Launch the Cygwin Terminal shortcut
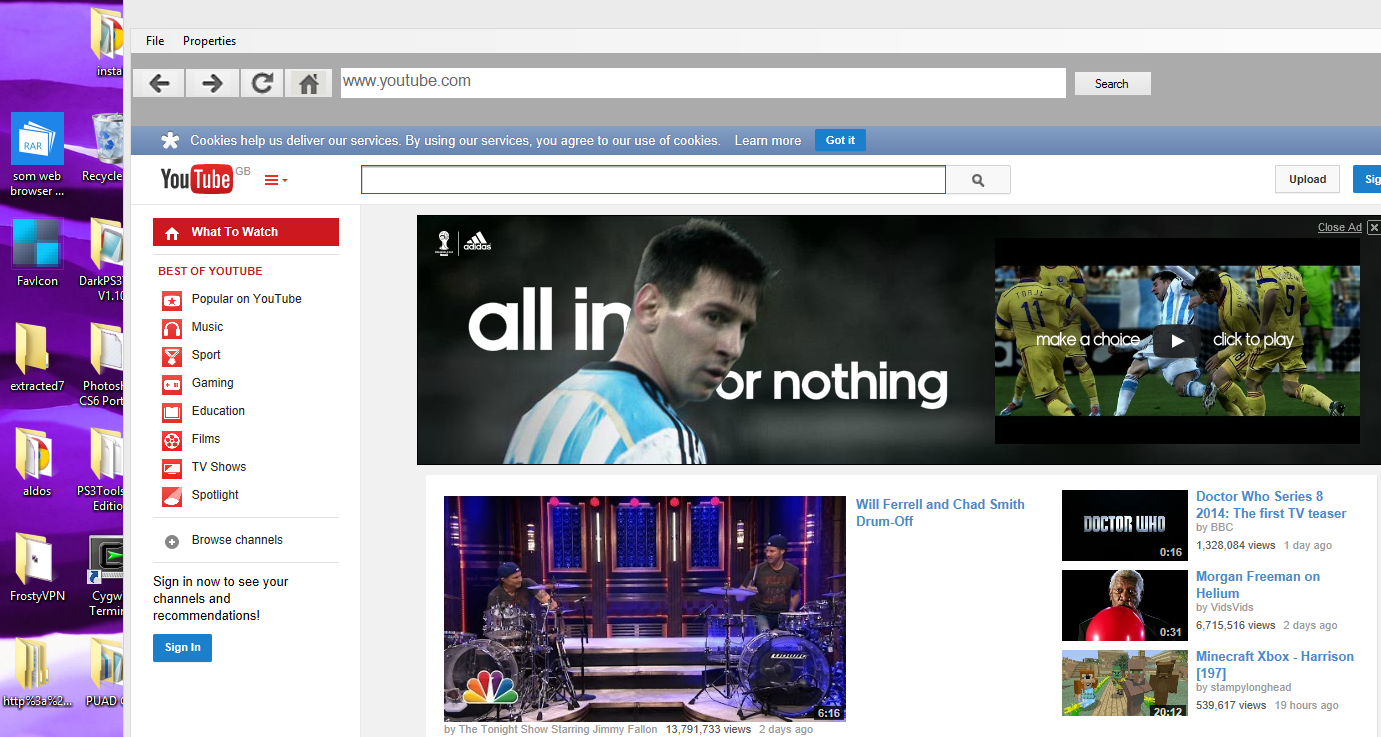Viewport: 1381px width, 737px height. pos(105,576)
